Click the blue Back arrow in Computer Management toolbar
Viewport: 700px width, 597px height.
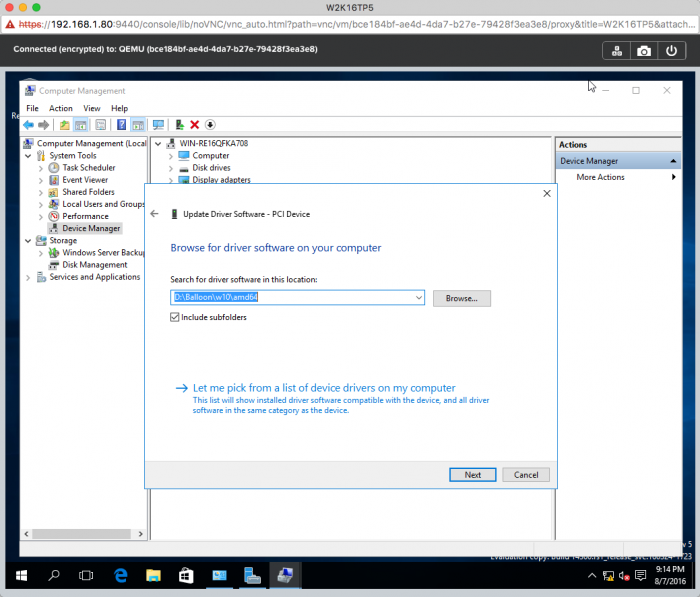[x=29, y=125]
